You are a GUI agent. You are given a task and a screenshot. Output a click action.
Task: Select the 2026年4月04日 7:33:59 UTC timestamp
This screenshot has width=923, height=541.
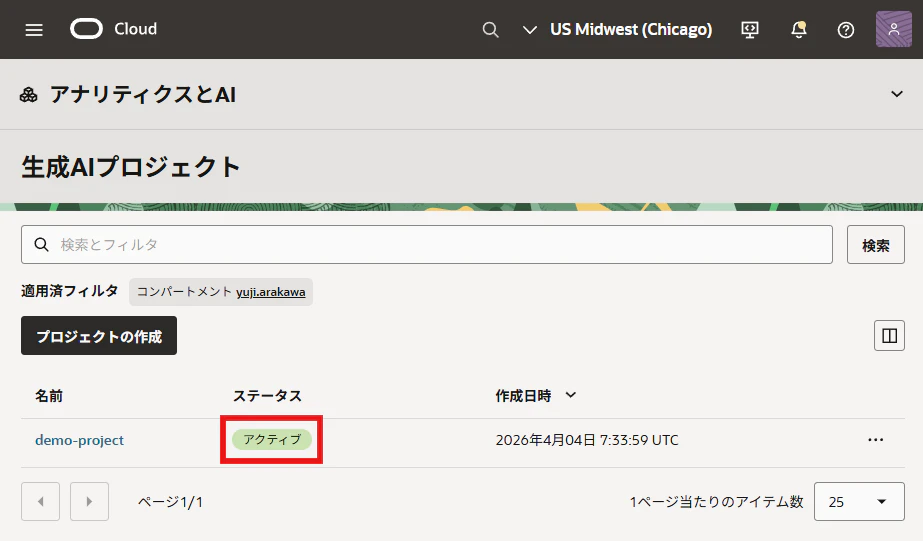click(587, 440)
